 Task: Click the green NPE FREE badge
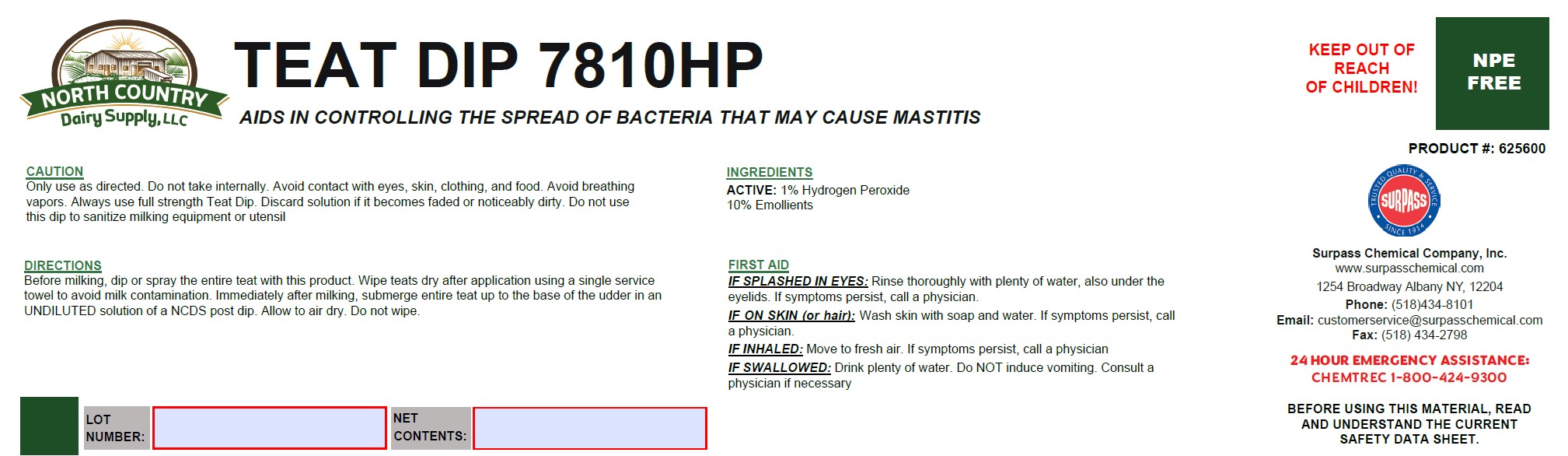tap(1492, 73)
